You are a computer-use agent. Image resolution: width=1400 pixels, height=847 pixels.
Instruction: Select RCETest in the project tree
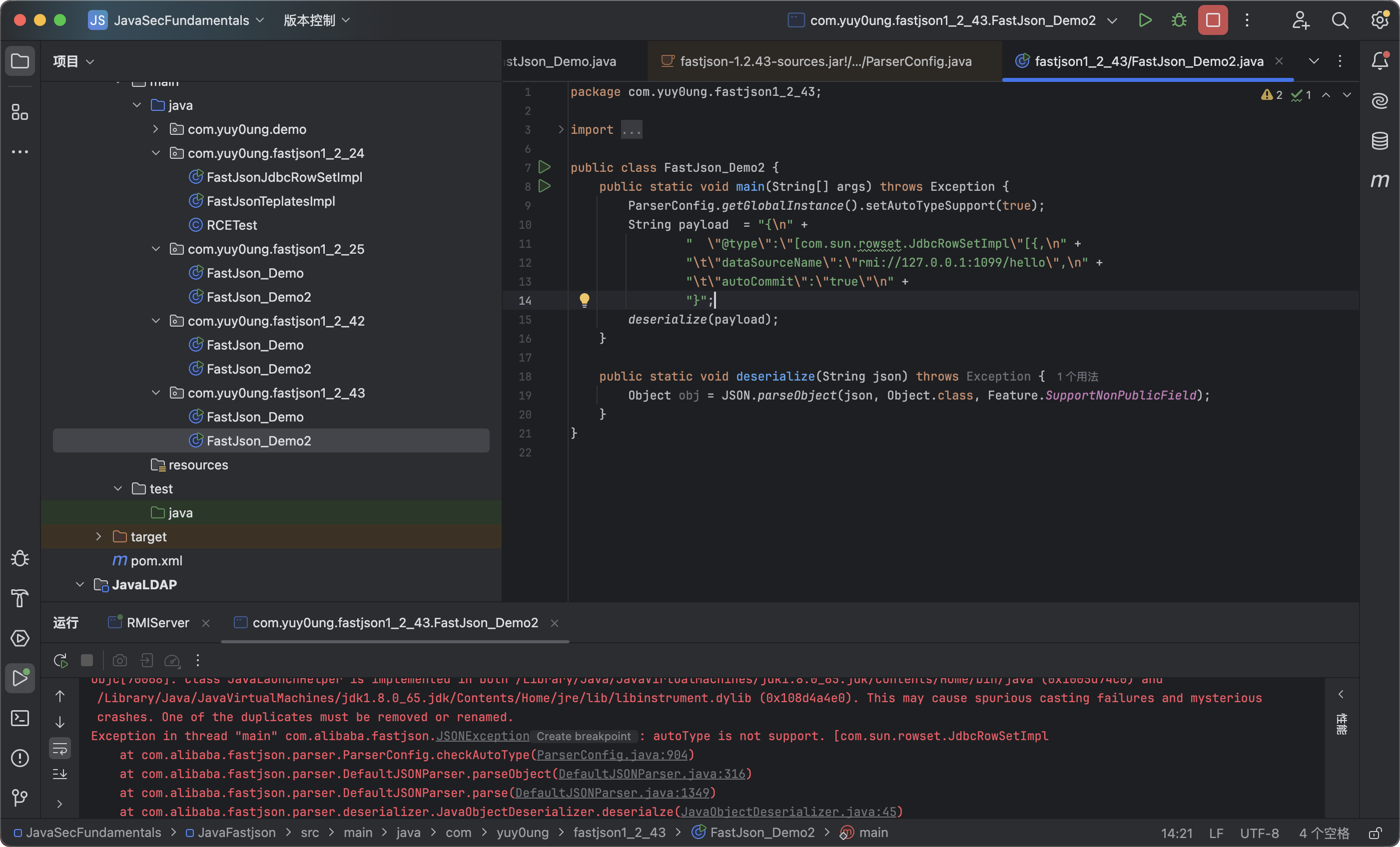(x=231, y=225)
